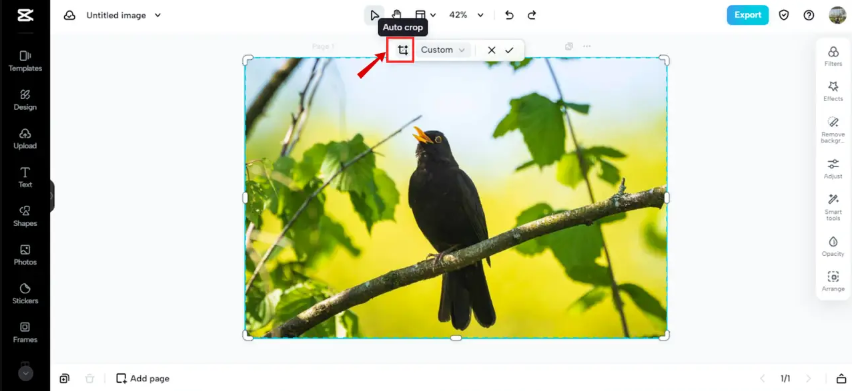
Task: Click the Auto crop icon
Action: (x=403, y=50)
